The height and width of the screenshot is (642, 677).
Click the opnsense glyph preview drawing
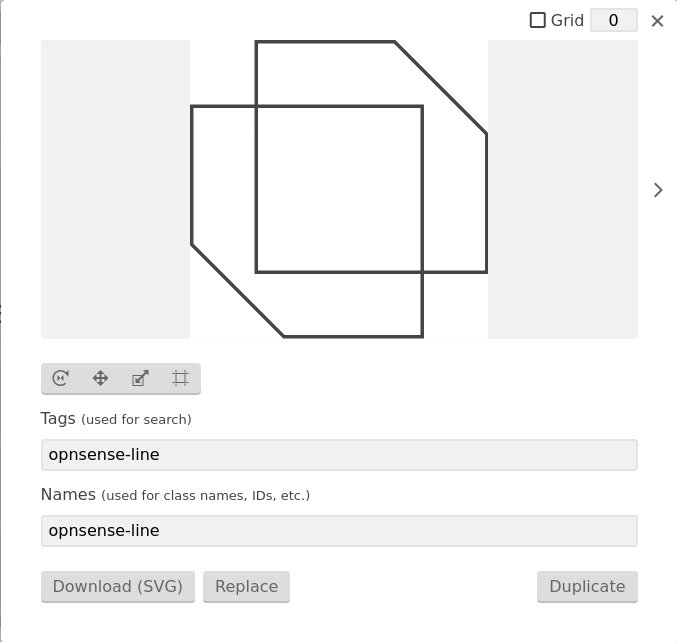click(339, 189)
